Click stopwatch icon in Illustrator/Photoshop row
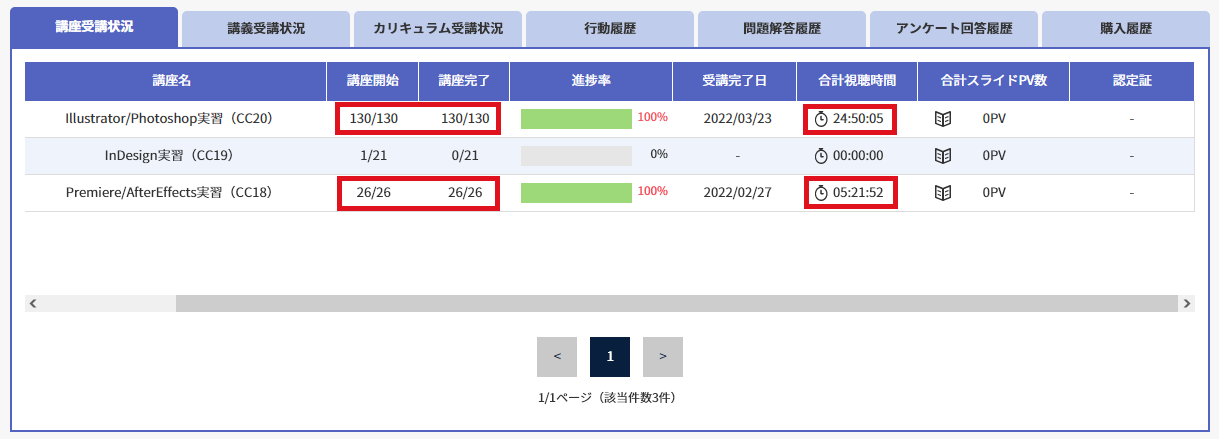1219x439 pixels. pos(821,119)
